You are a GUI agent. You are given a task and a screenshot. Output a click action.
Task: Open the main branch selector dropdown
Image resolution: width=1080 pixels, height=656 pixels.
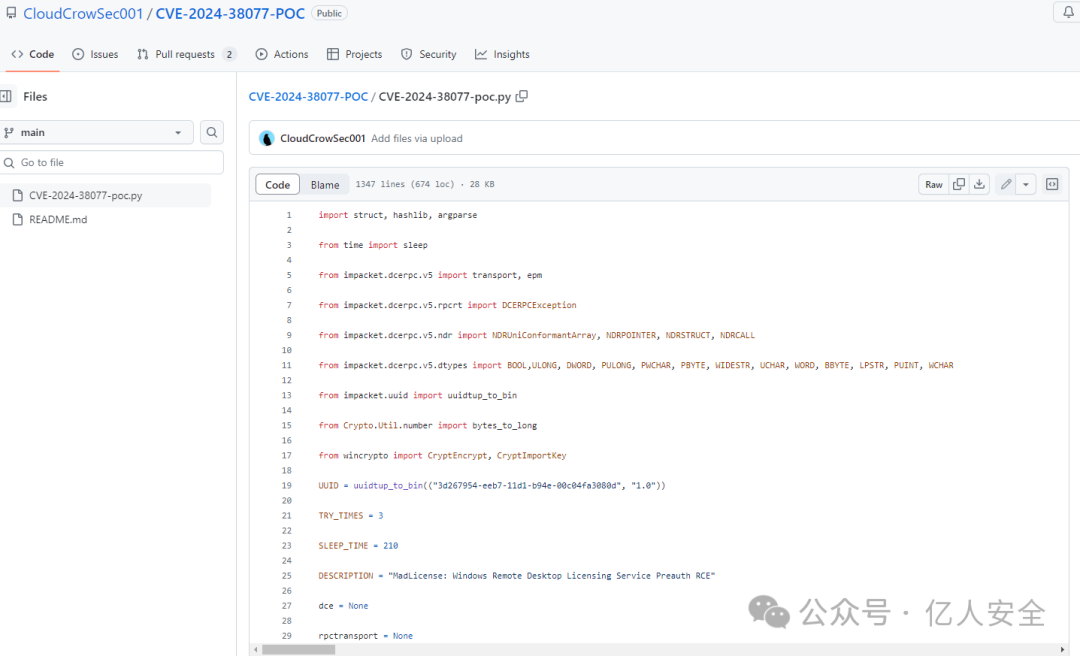pyautogui.click(x=96, y=132)
